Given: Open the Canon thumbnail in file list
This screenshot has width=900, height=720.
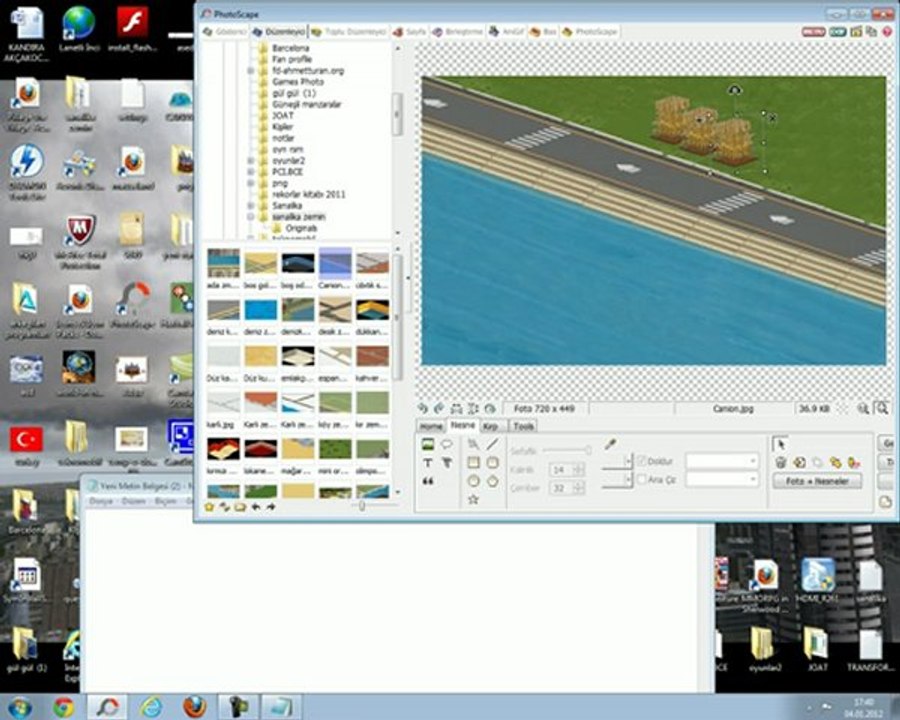Looking at the screenshot, I should click(335, 262).
